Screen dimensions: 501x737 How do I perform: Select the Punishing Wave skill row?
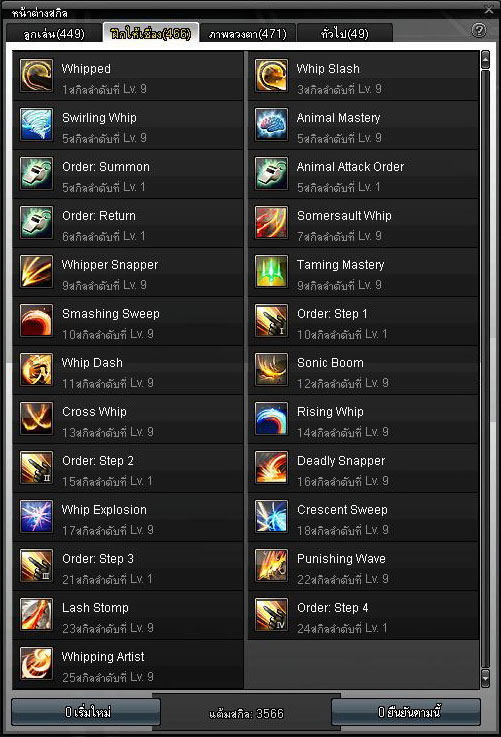coord(363,566)
